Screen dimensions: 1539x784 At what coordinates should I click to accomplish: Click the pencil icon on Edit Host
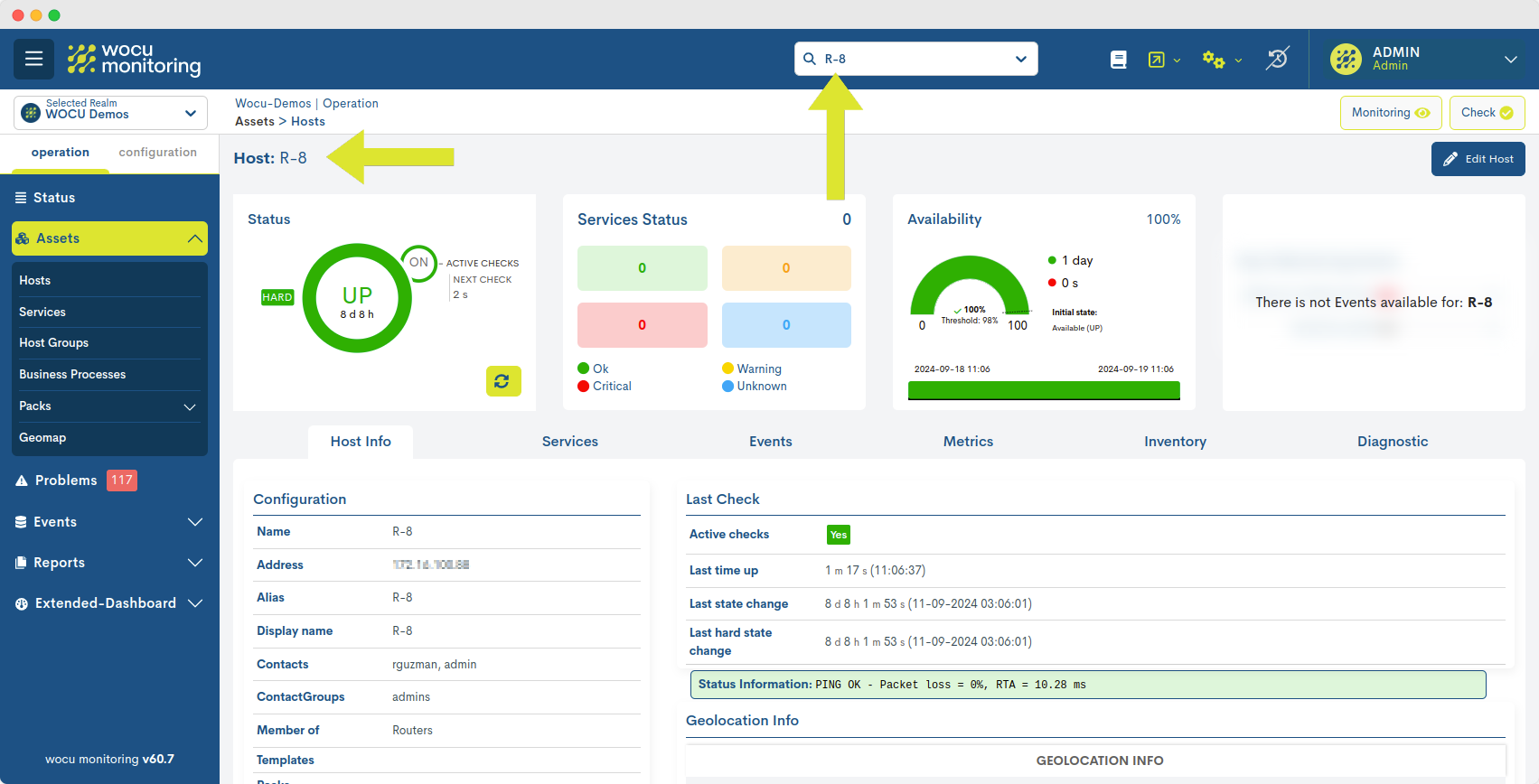pyautogui.click(x=1450, y=159)
